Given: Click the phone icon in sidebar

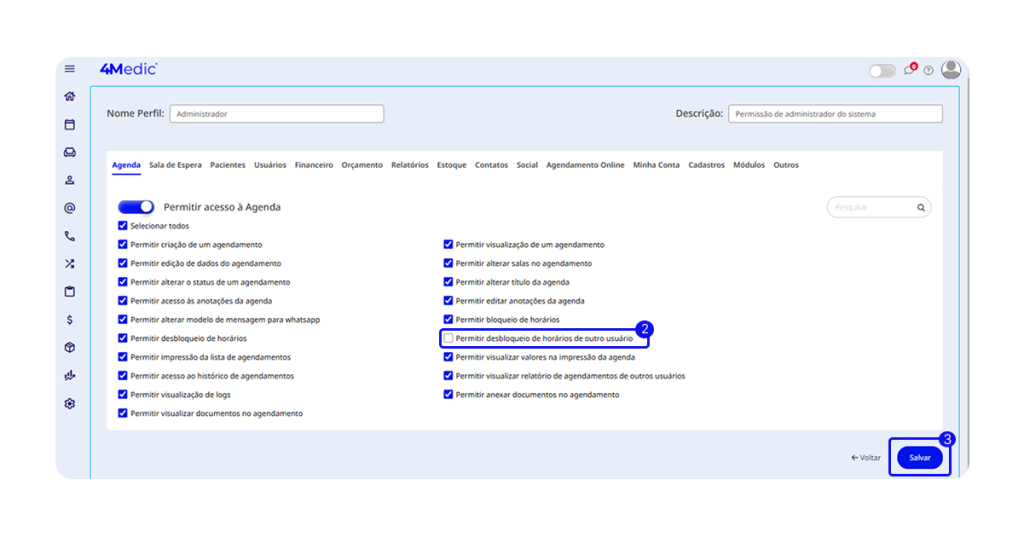Looking at the screenshot, I should (70, 237).
